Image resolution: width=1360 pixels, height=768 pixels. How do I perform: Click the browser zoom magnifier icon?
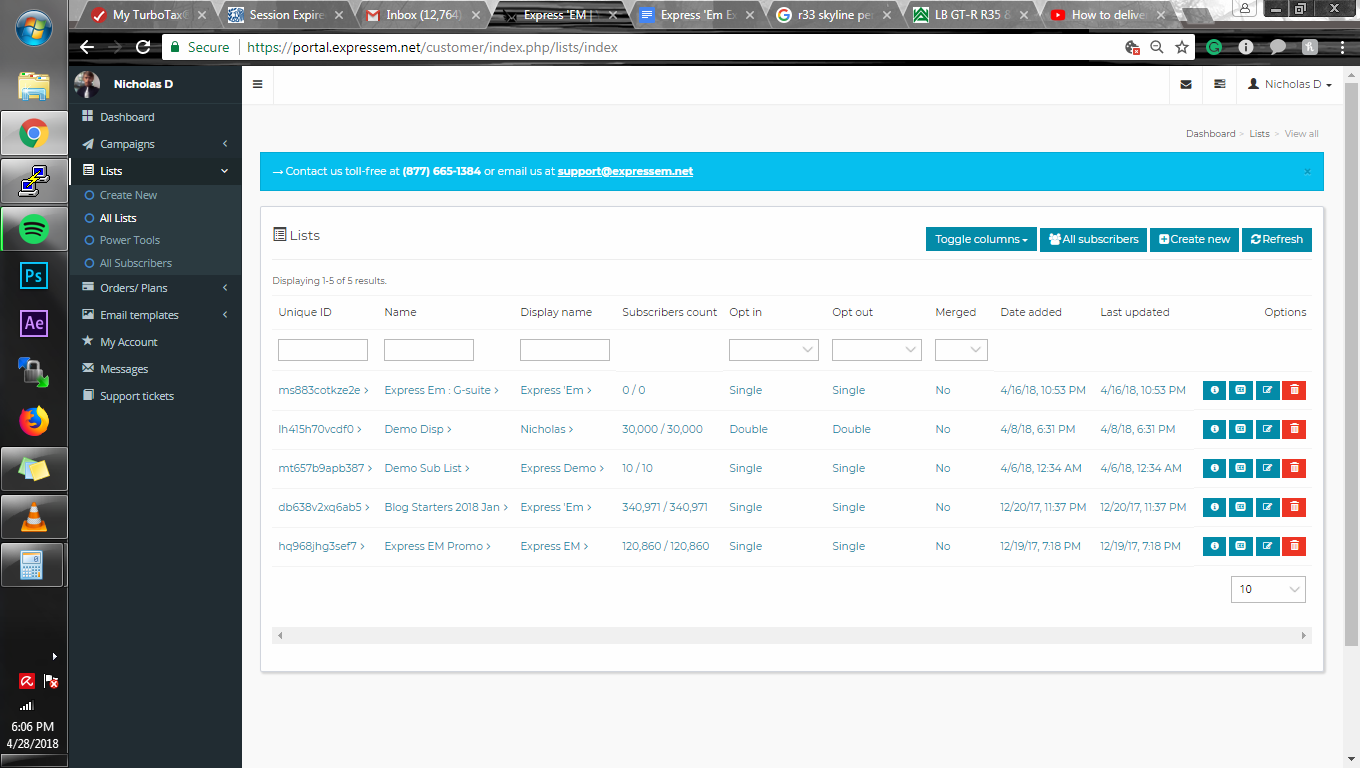coord(1157,47)
